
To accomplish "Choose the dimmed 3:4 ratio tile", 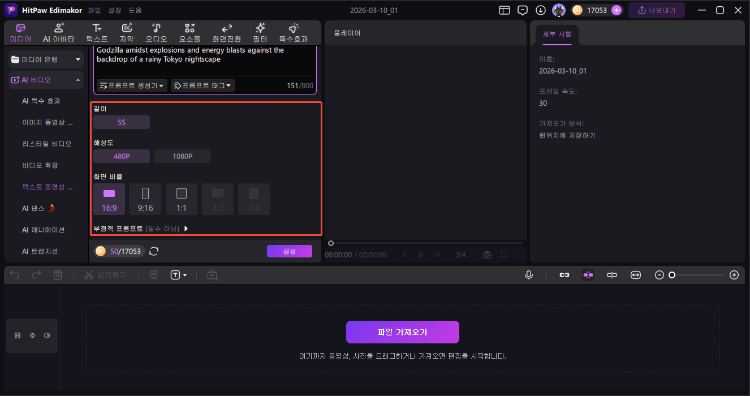I will pos(254,199).
